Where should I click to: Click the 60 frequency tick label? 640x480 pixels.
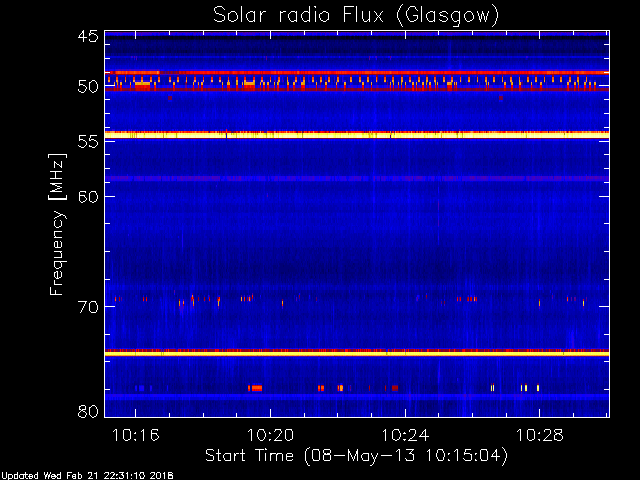[88, 196]
